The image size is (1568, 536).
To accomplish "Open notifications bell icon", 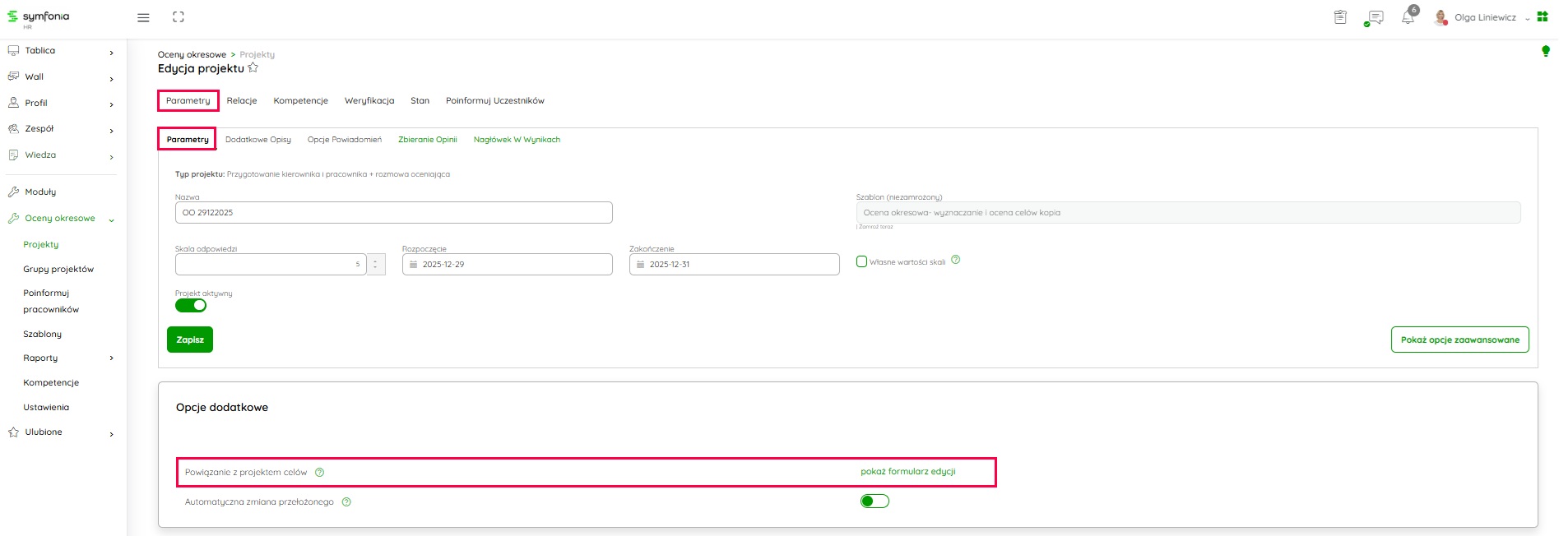I will [x=1408, y=17].
